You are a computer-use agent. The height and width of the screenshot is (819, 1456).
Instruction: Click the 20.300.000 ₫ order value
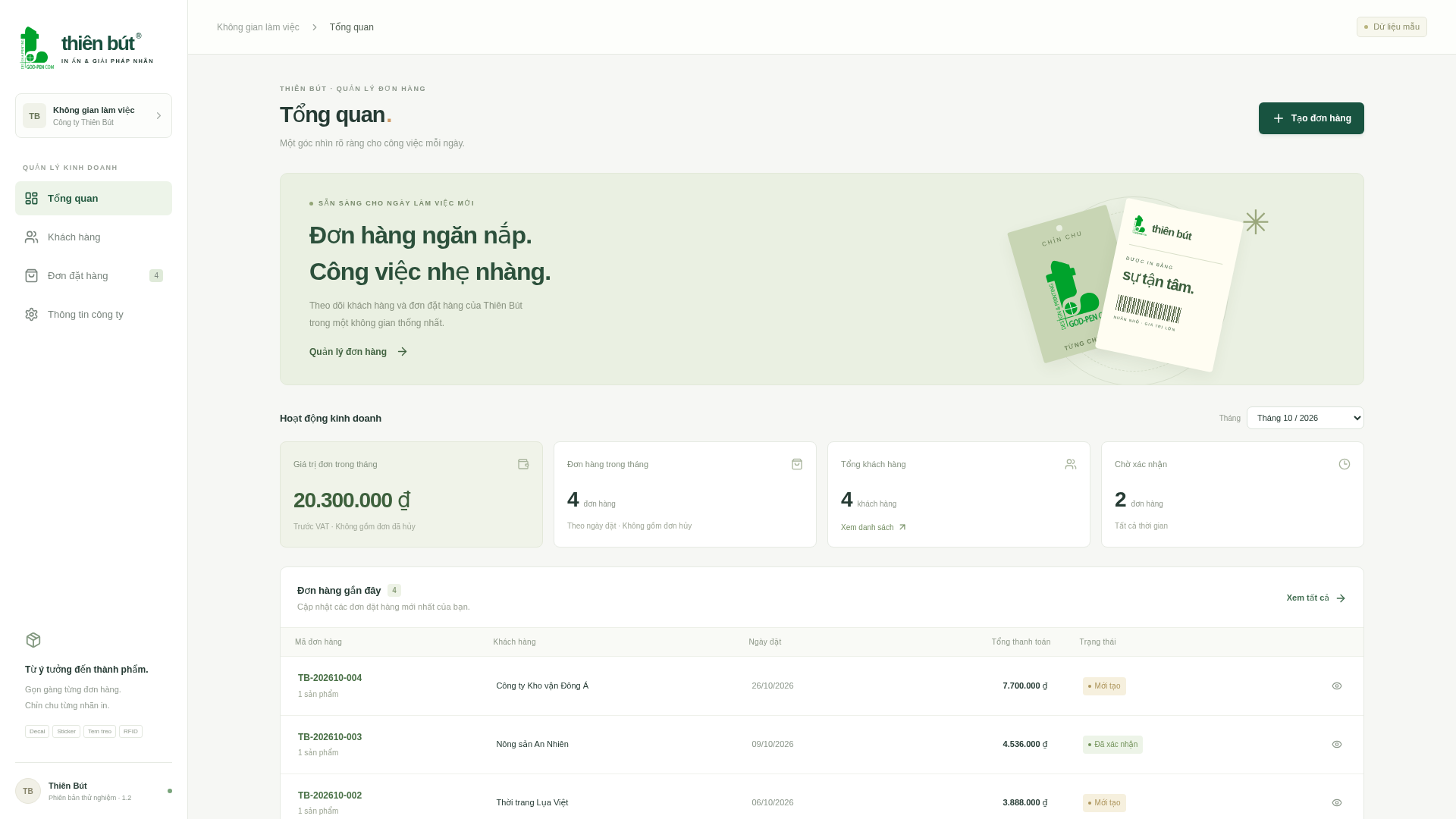click(x=352, y=500)
